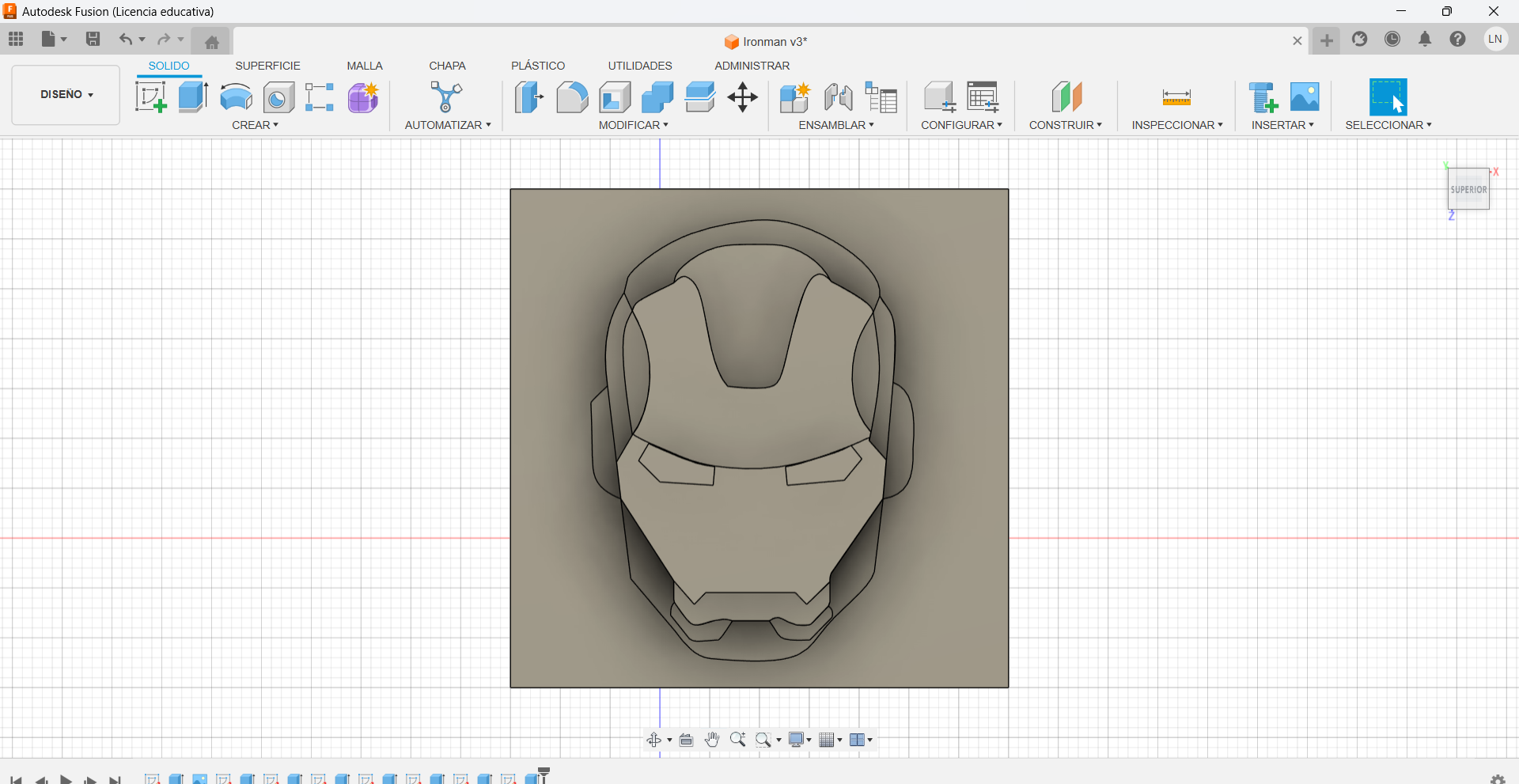Click the Orbit navigation tool
Viewport: 1519px width, 784px height.
pyautogui.click(x=653, y=740)
